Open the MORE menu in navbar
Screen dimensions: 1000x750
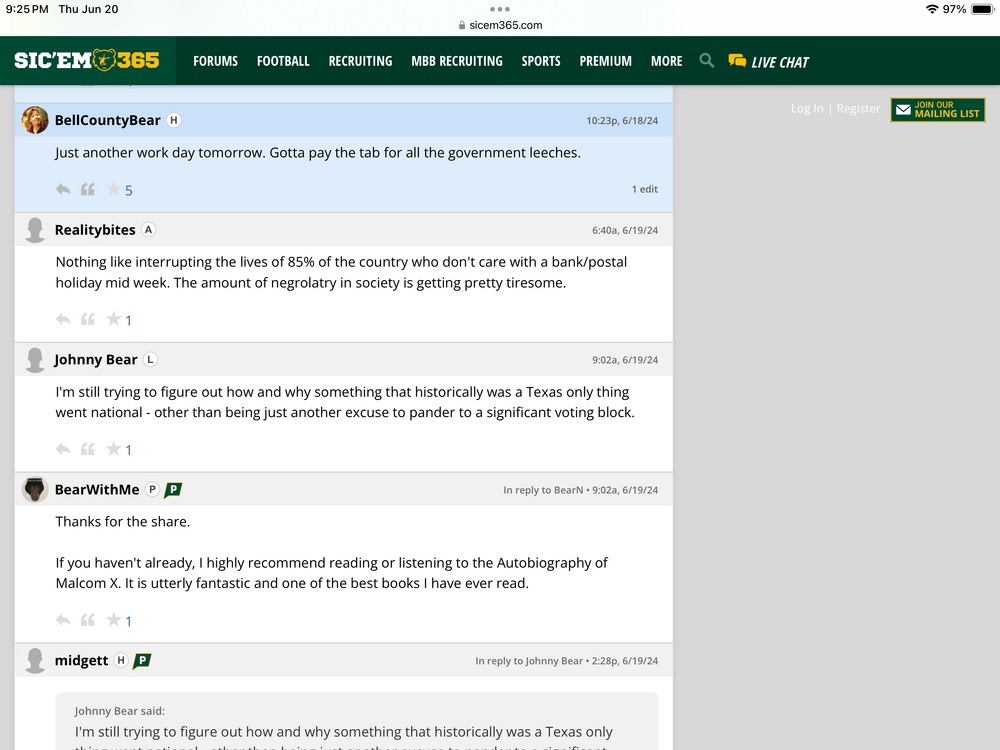pos(666,61)
